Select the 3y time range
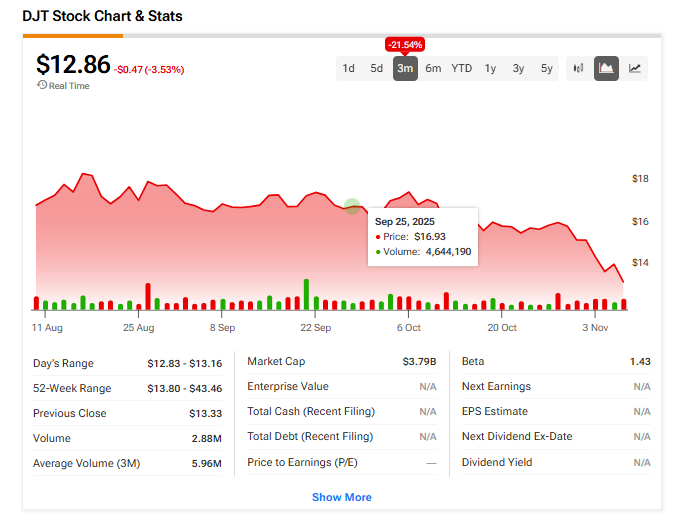678x523 pixels. 518,68
